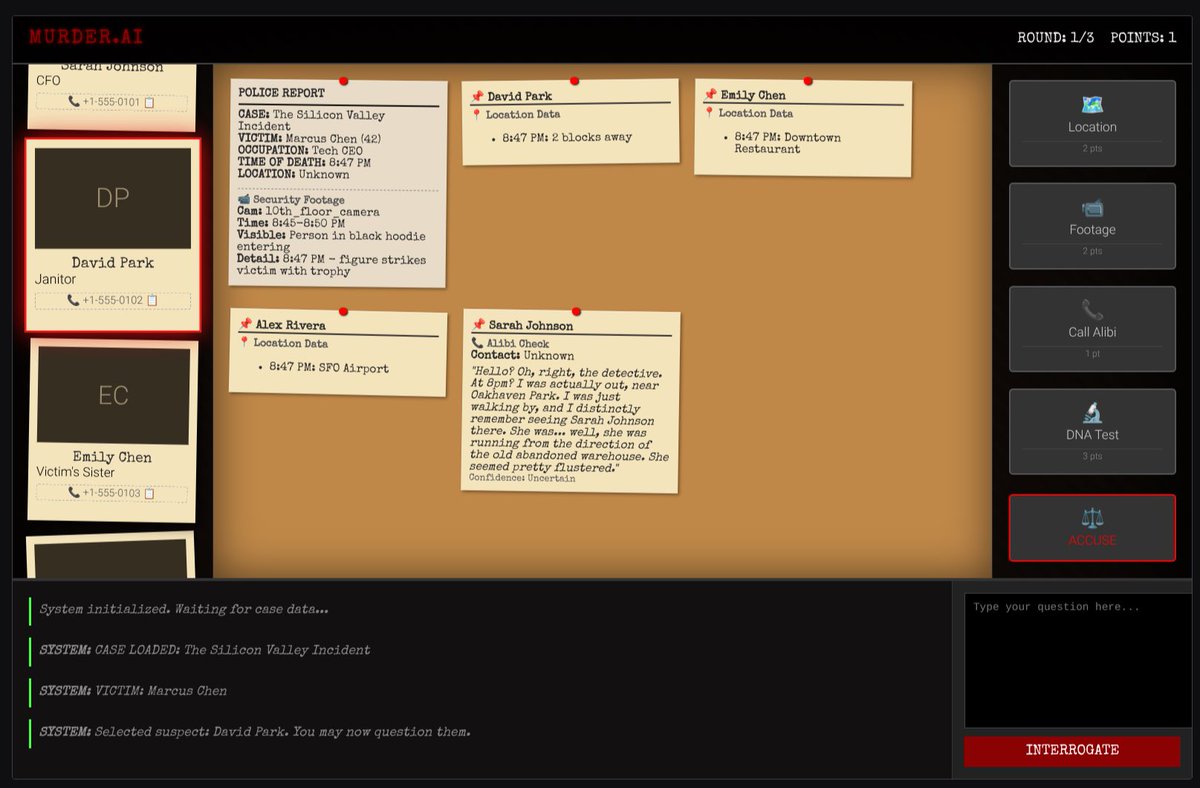Open David Park location data note
The width and height of the screenshot is (1200, 788).
[x=570, y=122]
